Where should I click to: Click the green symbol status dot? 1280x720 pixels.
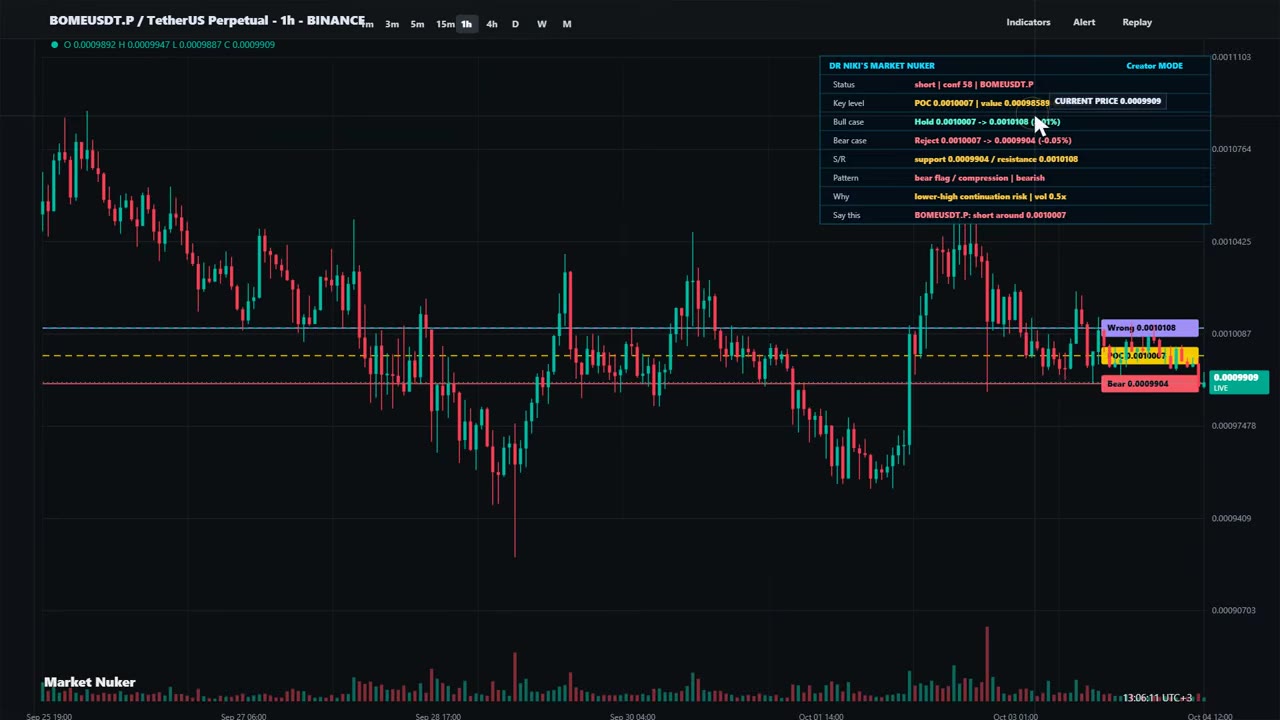click(x=54, y=45)
